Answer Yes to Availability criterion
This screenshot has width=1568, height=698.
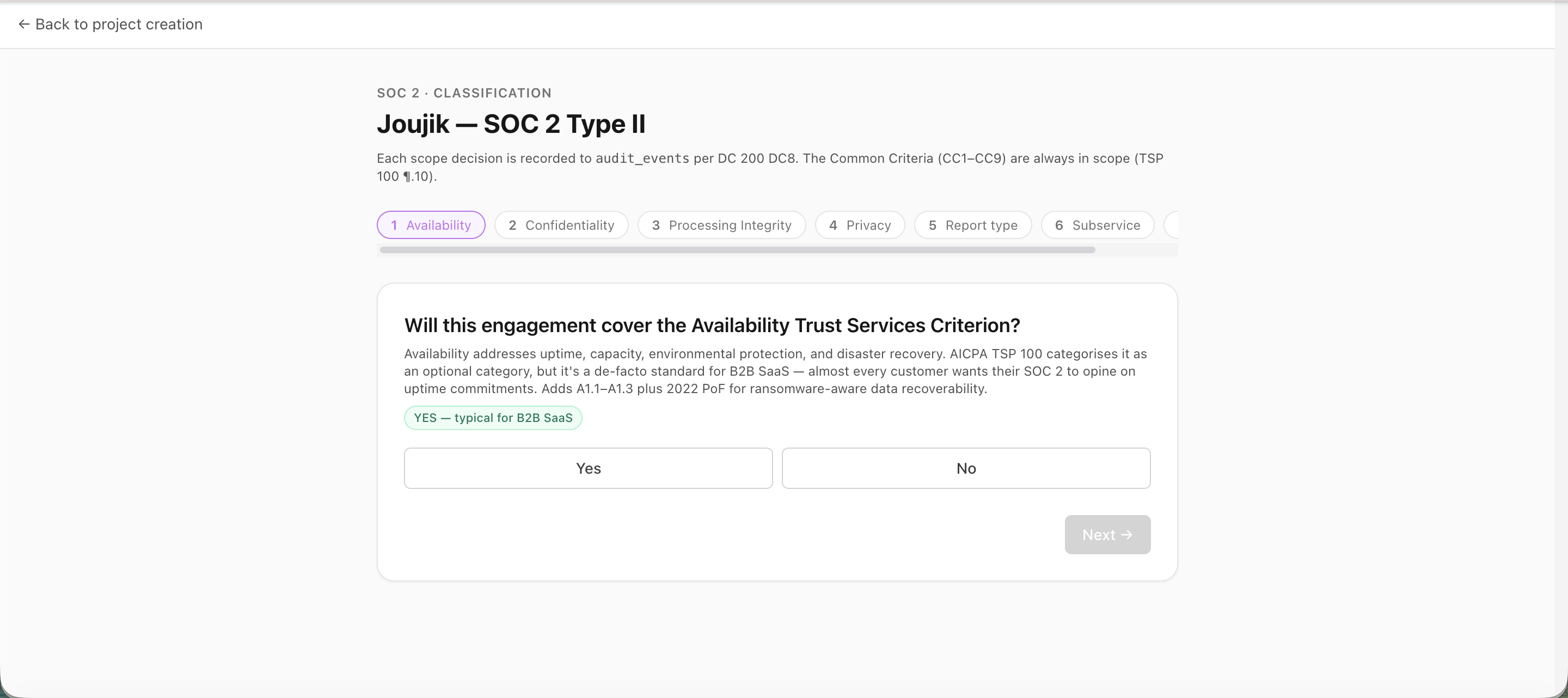point(589,468)
